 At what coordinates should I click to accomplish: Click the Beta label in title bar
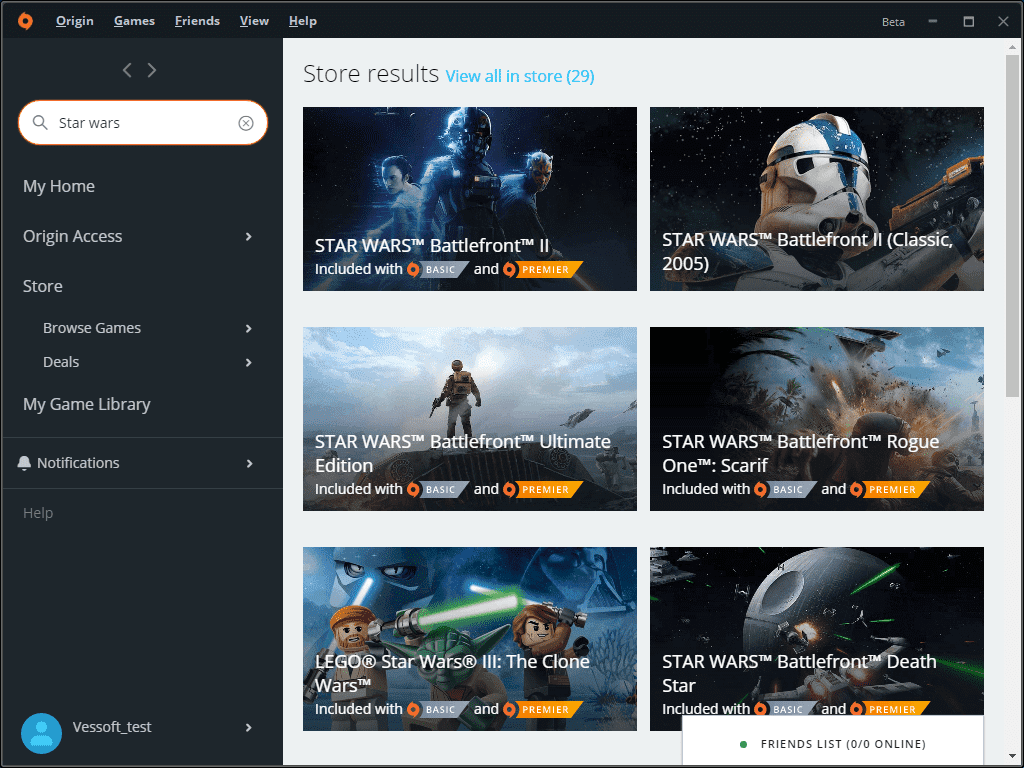pos(893,22)
